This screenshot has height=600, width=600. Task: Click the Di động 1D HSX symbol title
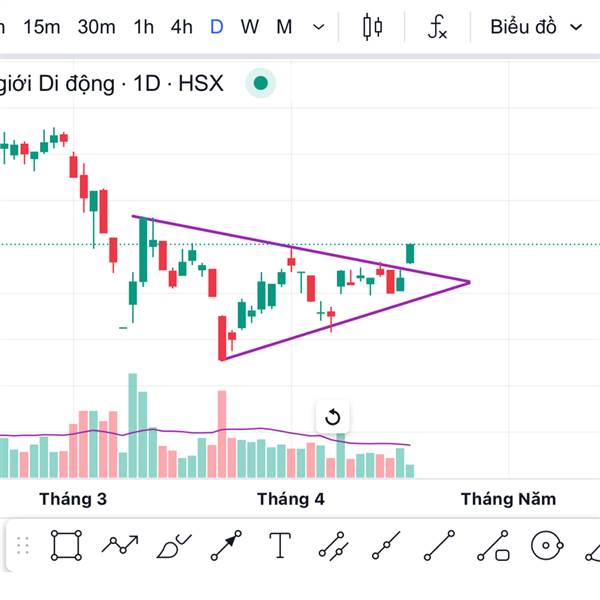112,84
